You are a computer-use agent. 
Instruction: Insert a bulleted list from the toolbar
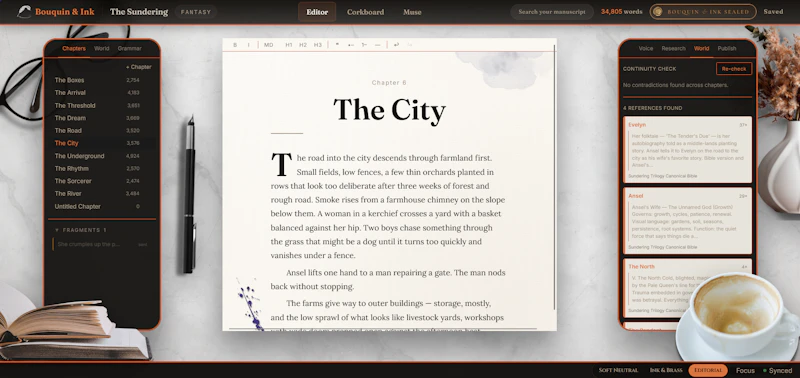351,45
